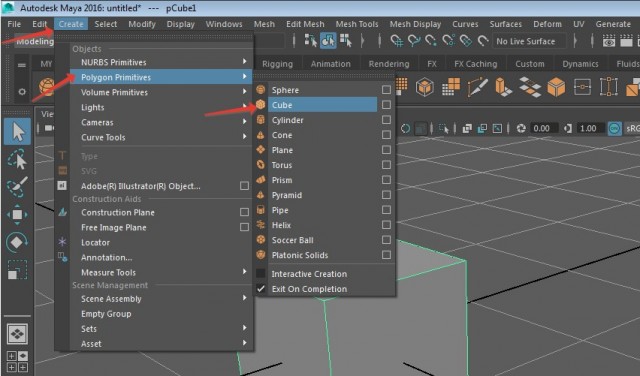The height and width of the screenshot is (376, 640).
Task: Select the Pipe primitive entry
Action: tap(280, 210)
